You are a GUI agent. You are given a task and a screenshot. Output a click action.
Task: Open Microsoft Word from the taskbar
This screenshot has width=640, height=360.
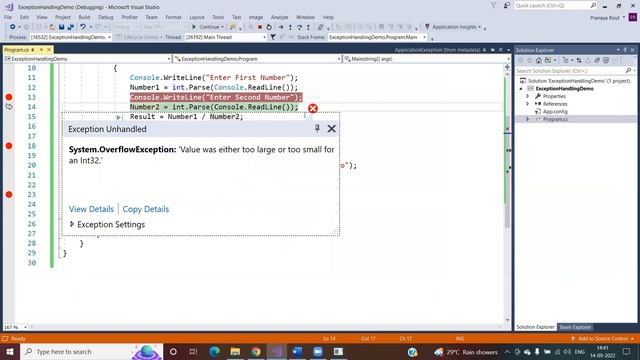[297, 351]
